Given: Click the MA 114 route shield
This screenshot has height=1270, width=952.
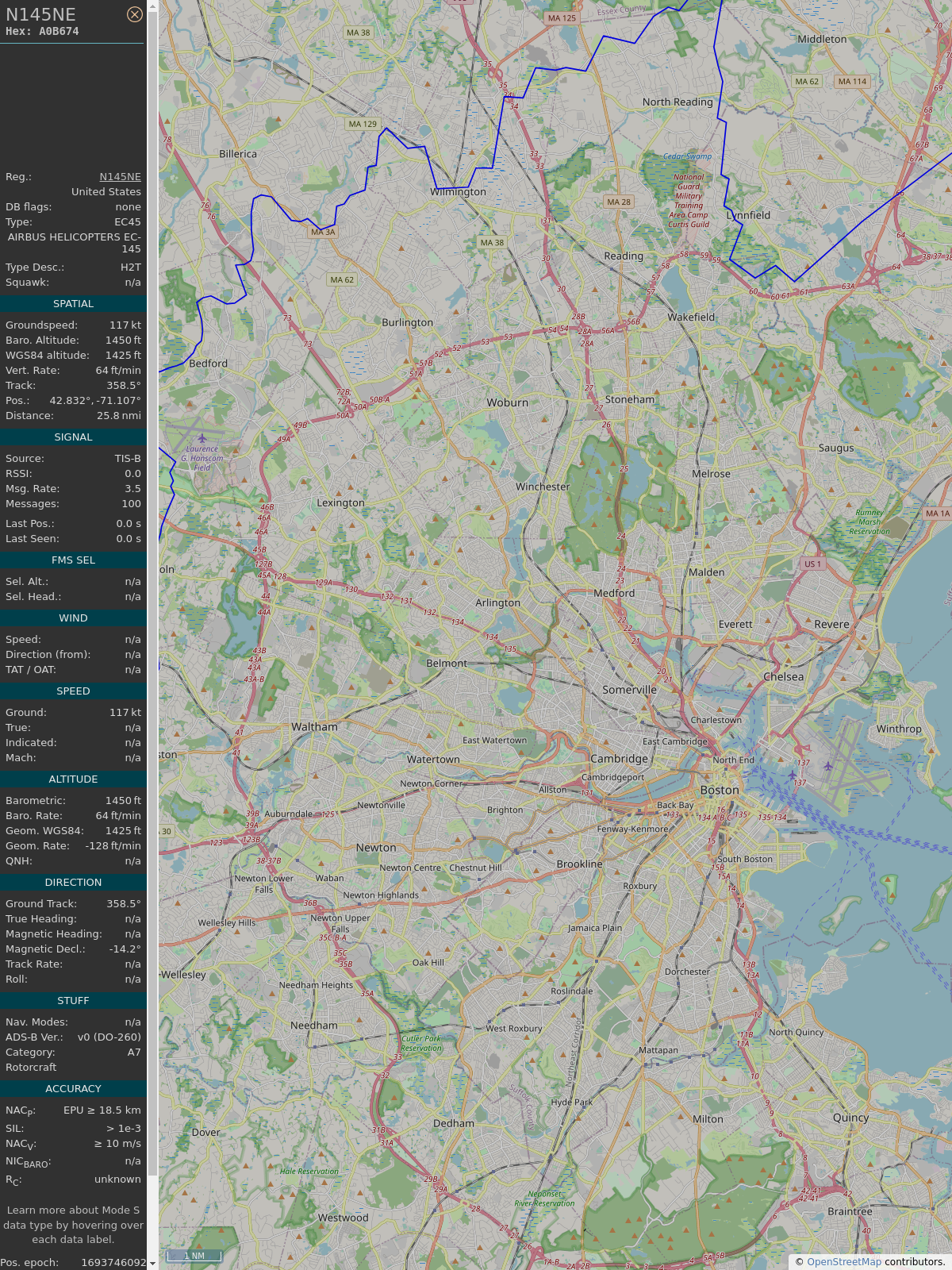Looking at the screenshot, I should pos(852,81).
